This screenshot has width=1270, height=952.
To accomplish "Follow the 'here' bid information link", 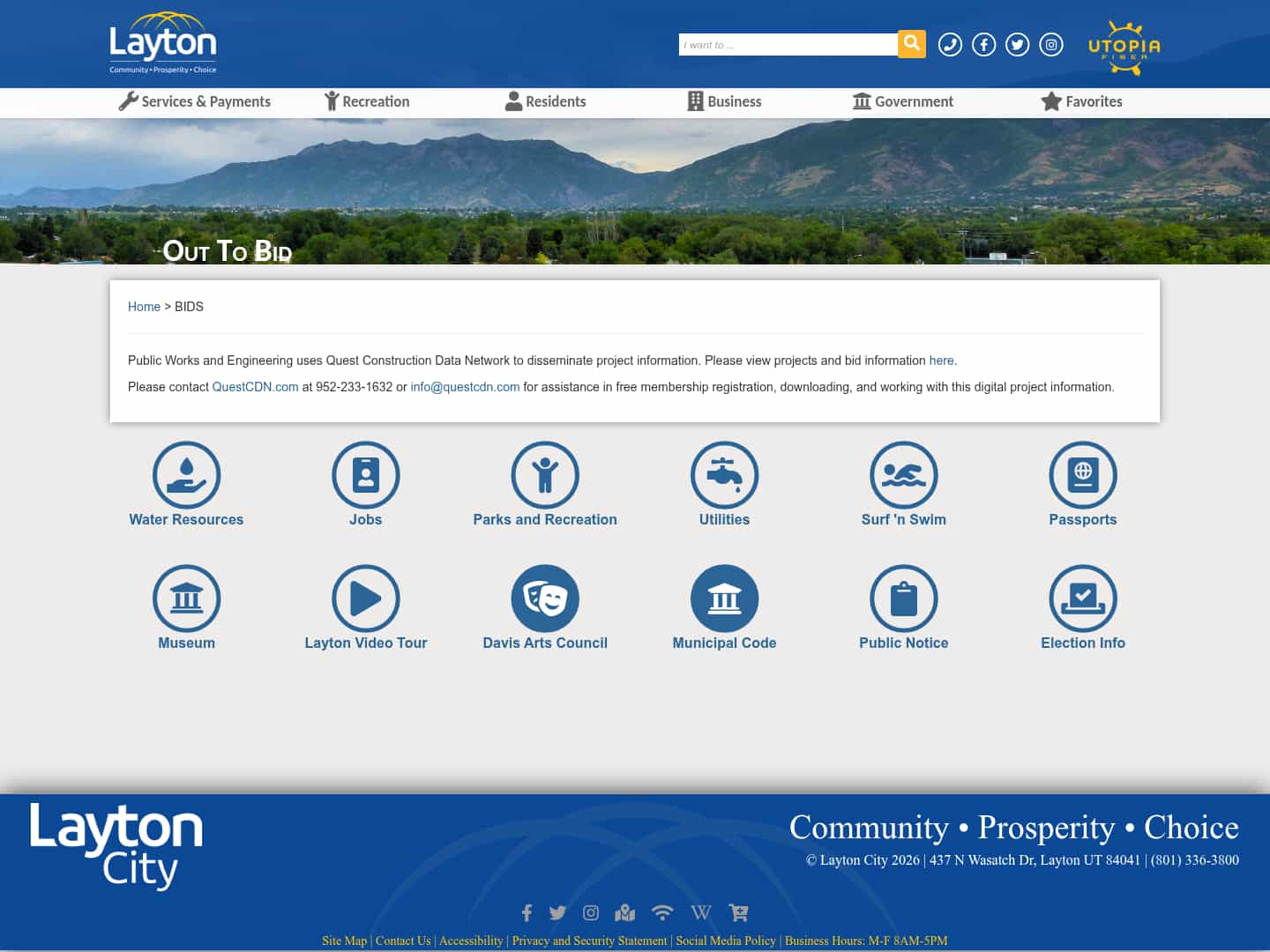I will (941, 361).
